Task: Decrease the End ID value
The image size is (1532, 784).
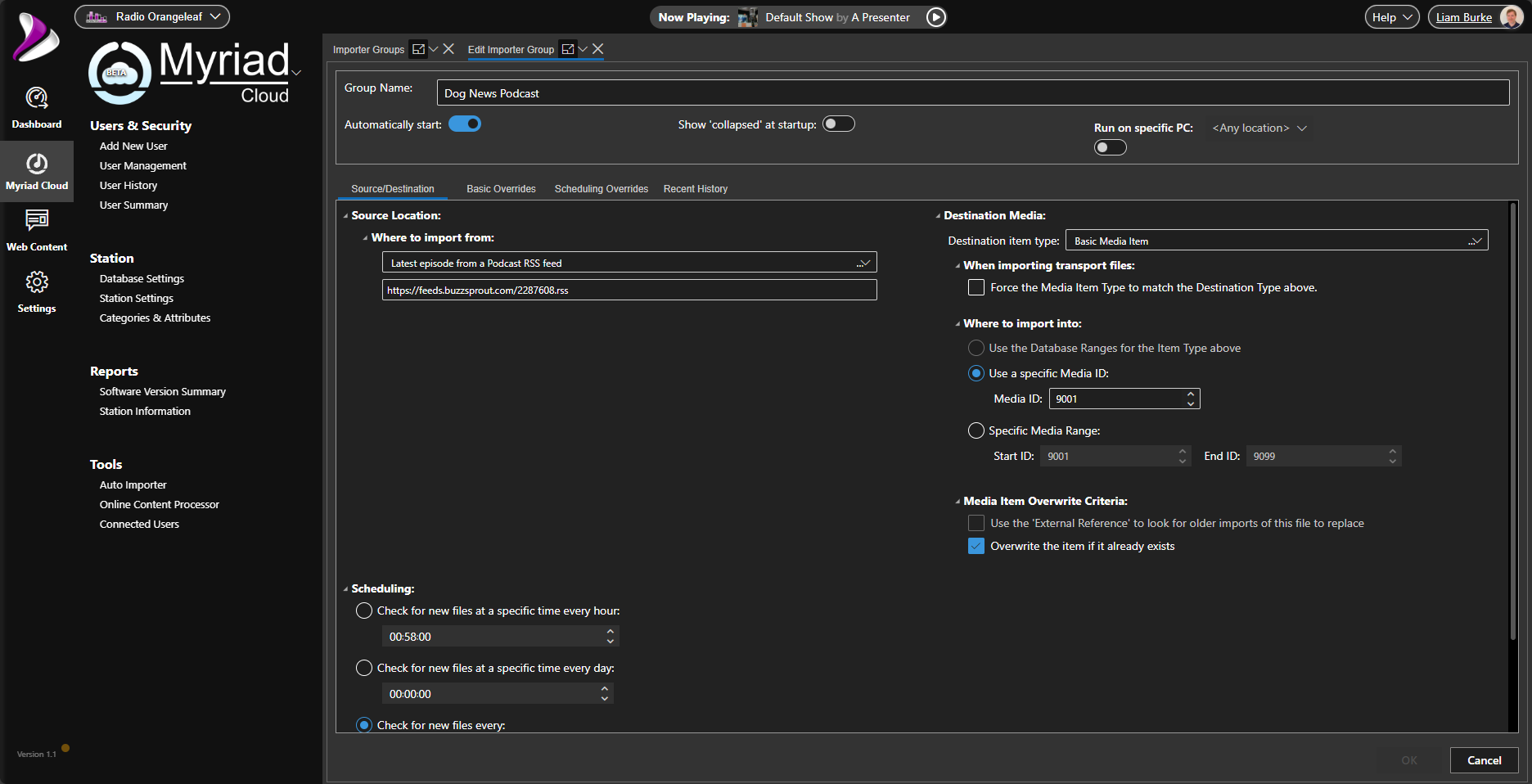Action: click(x=1393, y=461)
